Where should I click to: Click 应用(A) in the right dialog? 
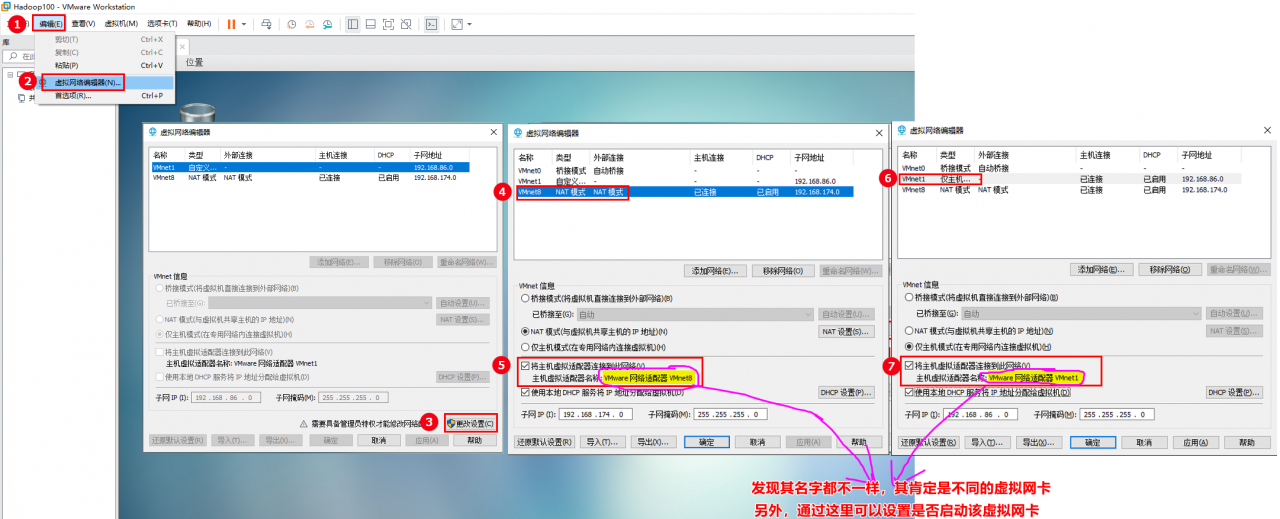pyautogui.click(x=1194, y=442)
